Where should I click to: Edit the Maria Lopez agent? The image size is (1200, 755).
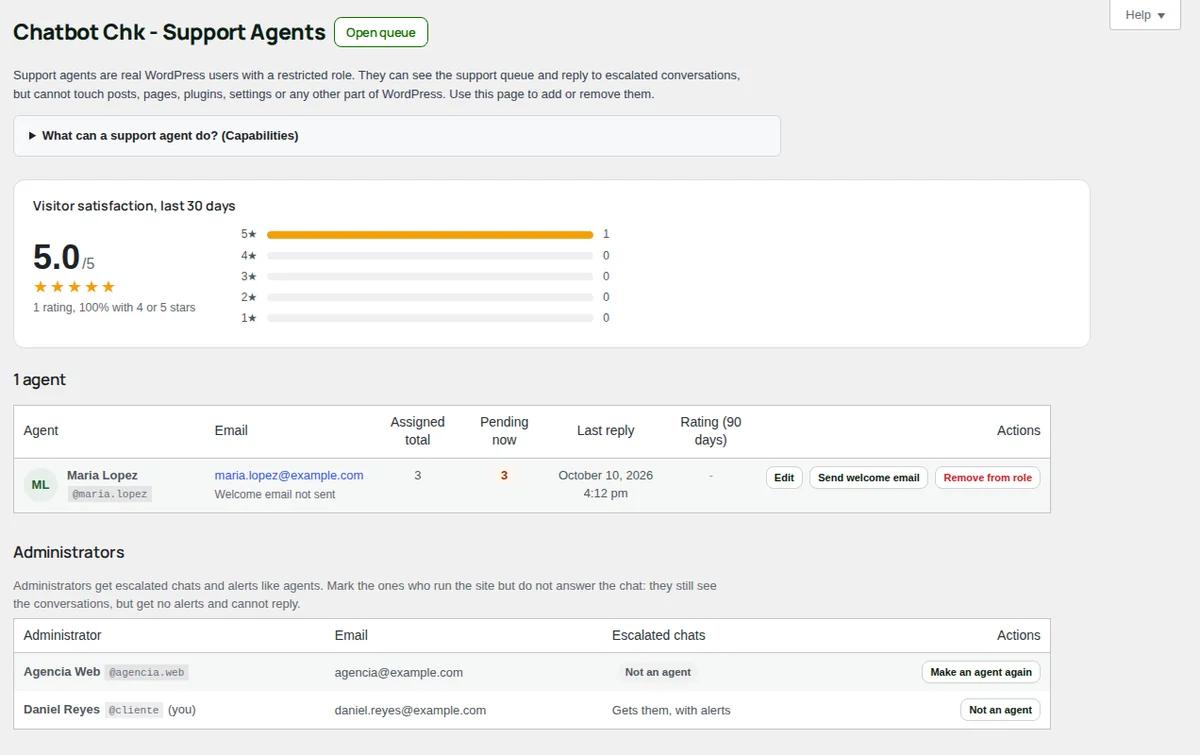tap(784, 478)
